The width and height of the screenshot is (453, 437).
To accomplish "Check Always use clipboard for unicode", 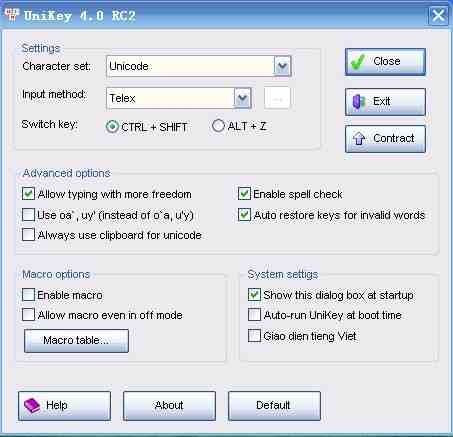I will (28, 235).
